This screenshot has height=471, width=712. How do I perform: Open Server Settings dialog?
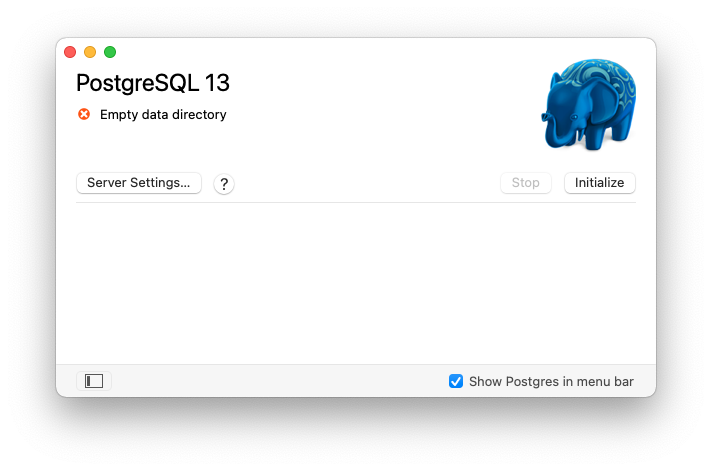pyautogui.click(x=139, y=183)
